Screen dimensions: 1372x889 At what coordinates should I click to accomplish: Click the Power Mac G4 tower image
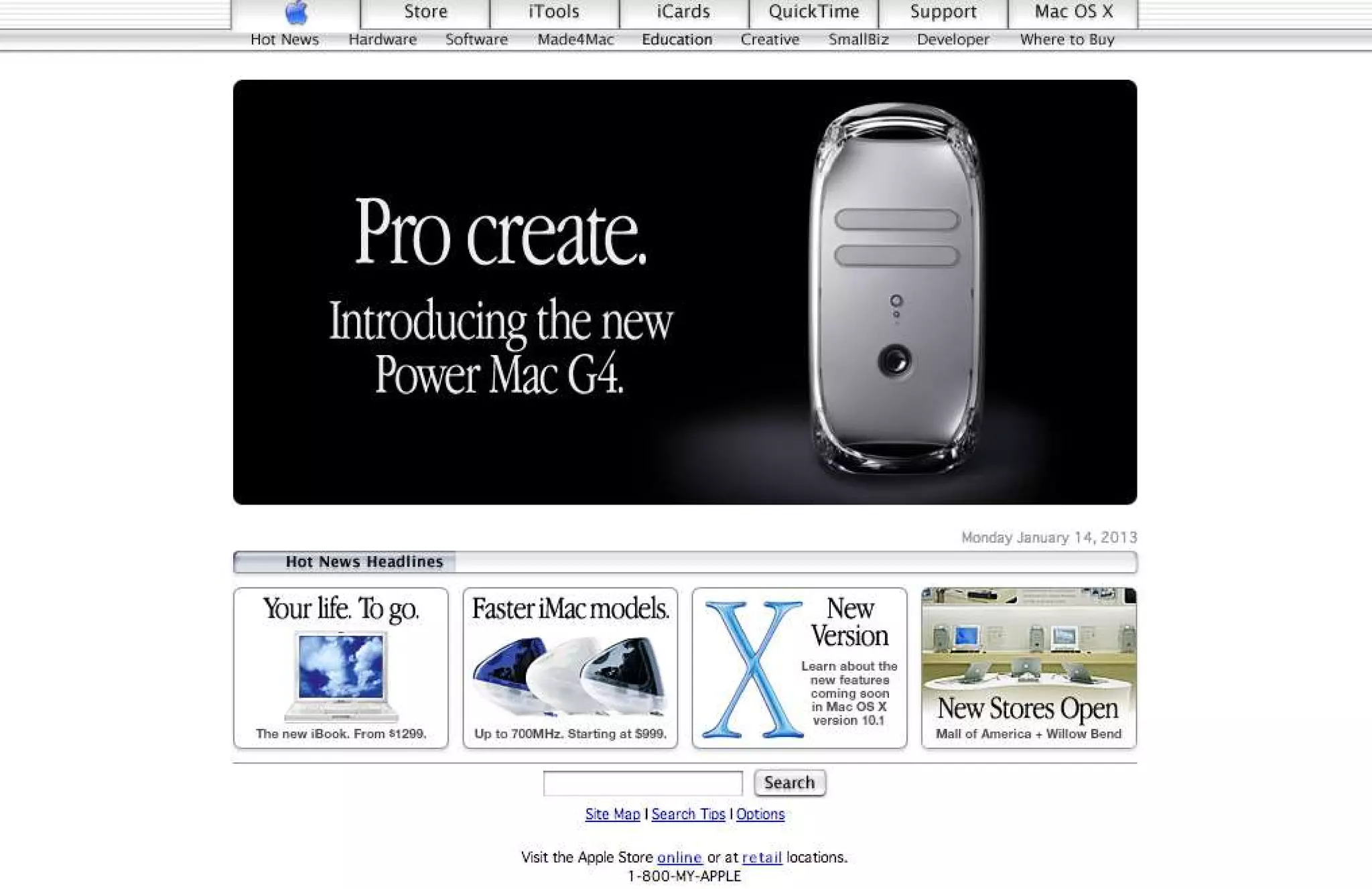click(896, 289)
